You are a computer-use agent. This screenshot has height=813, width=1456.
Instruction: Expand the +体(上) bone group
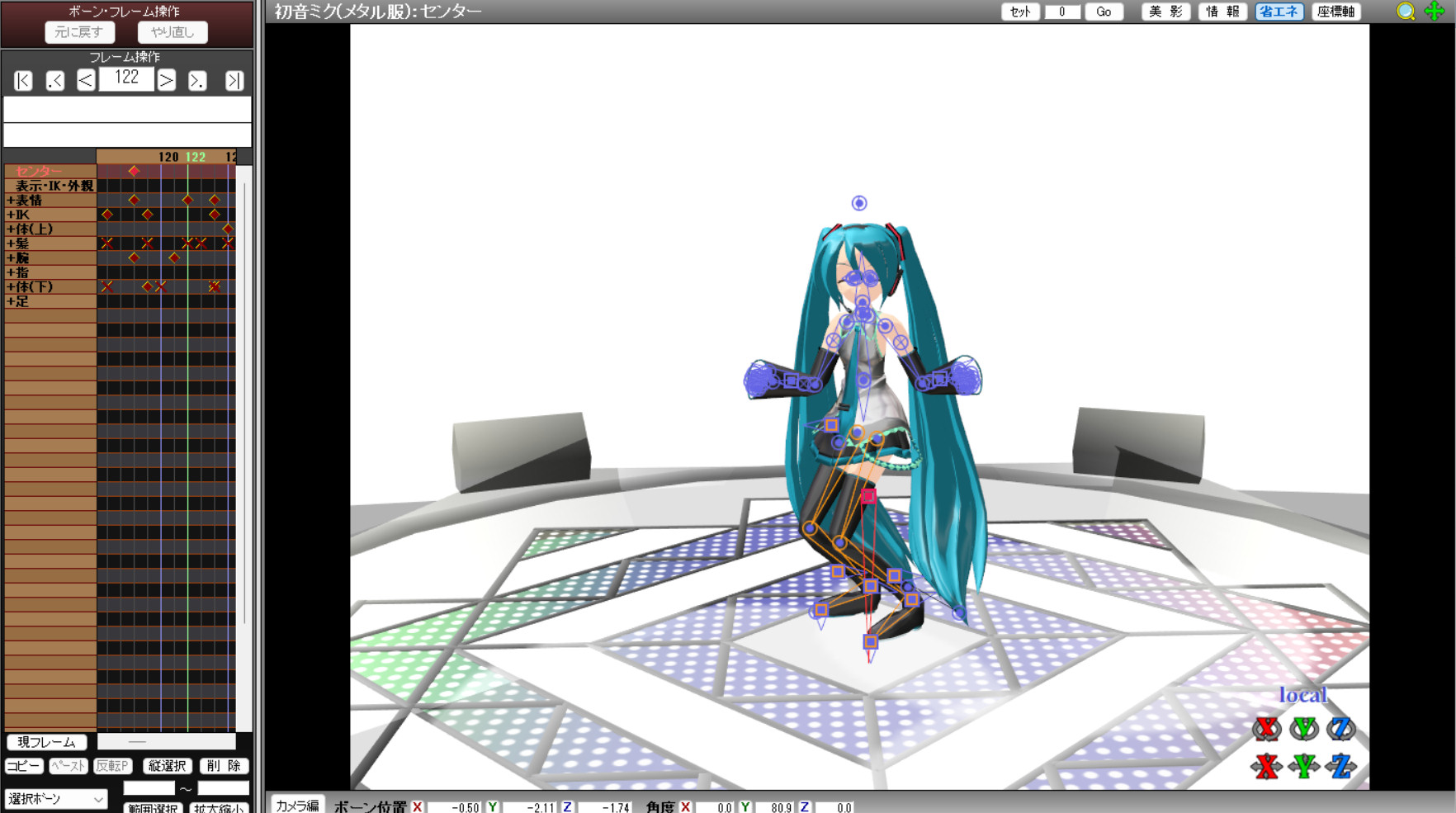pyautogui.click(x=30, y=229)
